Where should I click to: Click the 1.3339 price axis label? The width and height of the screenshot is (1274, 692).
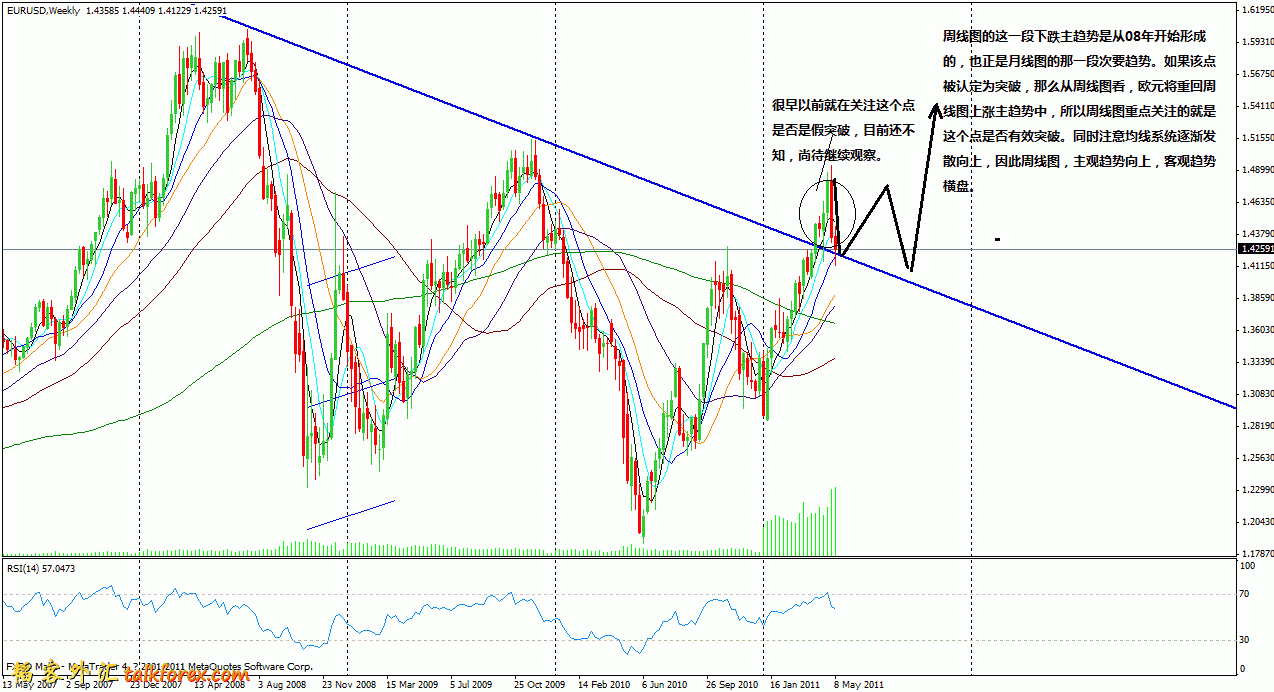pos(1256,362)
